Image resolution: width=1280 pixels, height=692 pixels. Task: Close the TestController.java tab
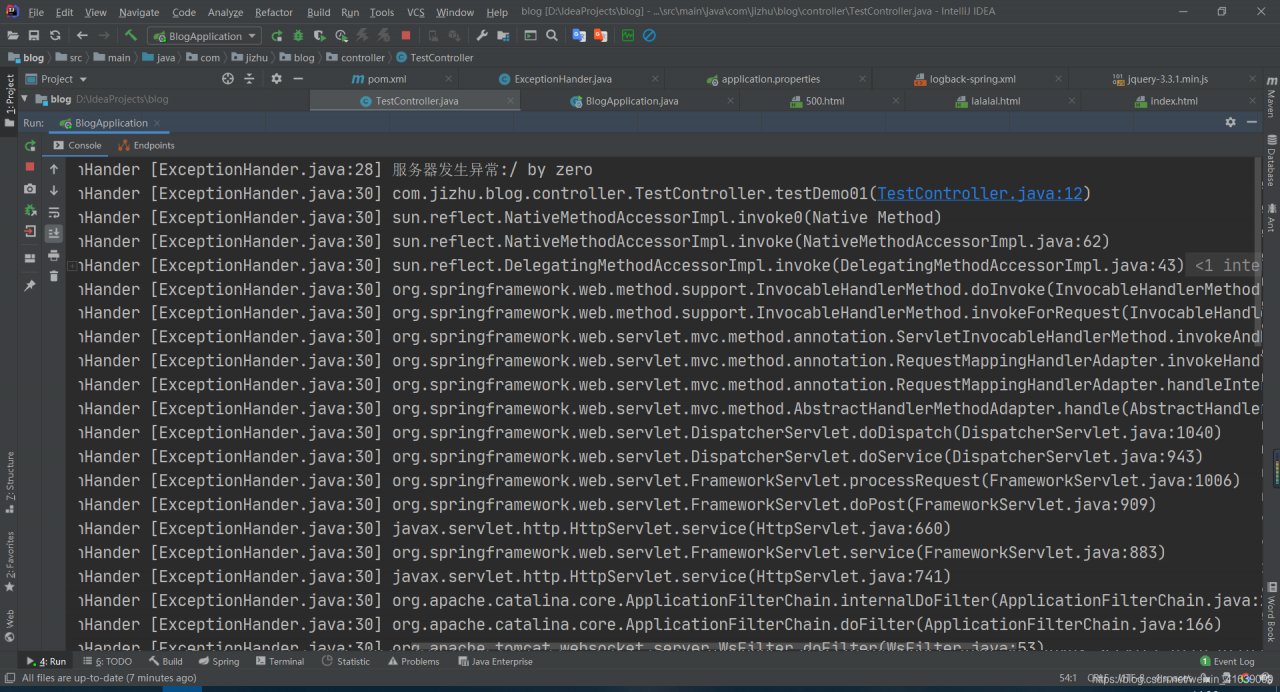pyautogui.click(x=512, y=101)
